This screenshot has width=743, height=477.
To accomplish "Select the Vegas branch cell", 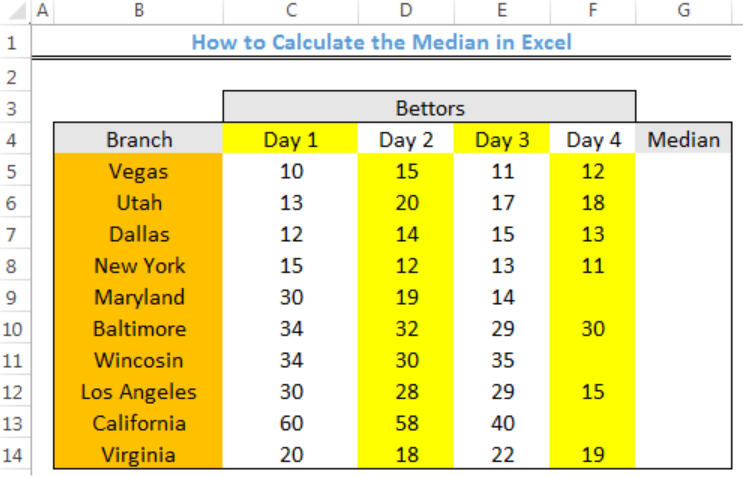I will click(138, 171).
